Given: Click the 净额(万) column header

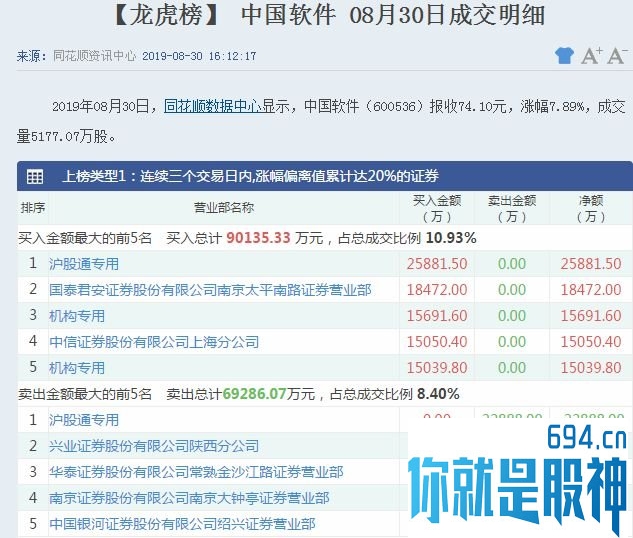Looking at the screenshot, I should point(591,208).
